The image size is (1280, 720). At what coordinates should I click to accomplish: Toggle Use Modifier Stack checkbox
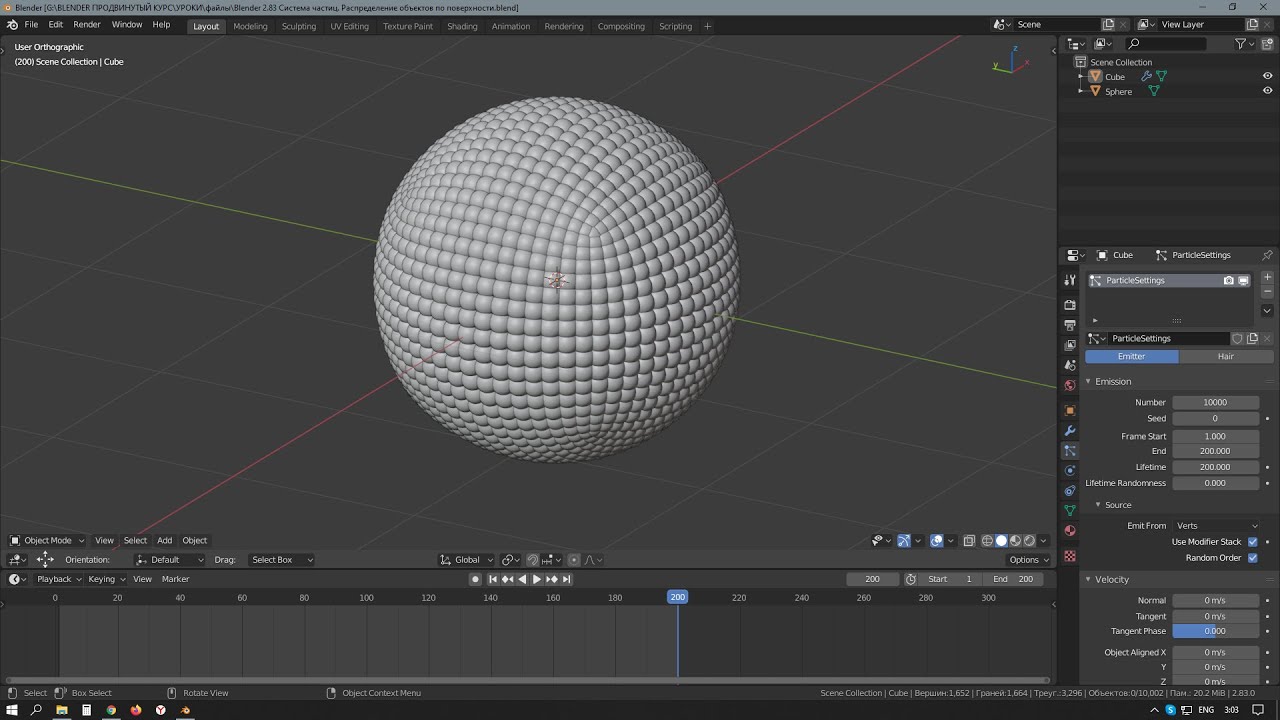(1252, 542)
